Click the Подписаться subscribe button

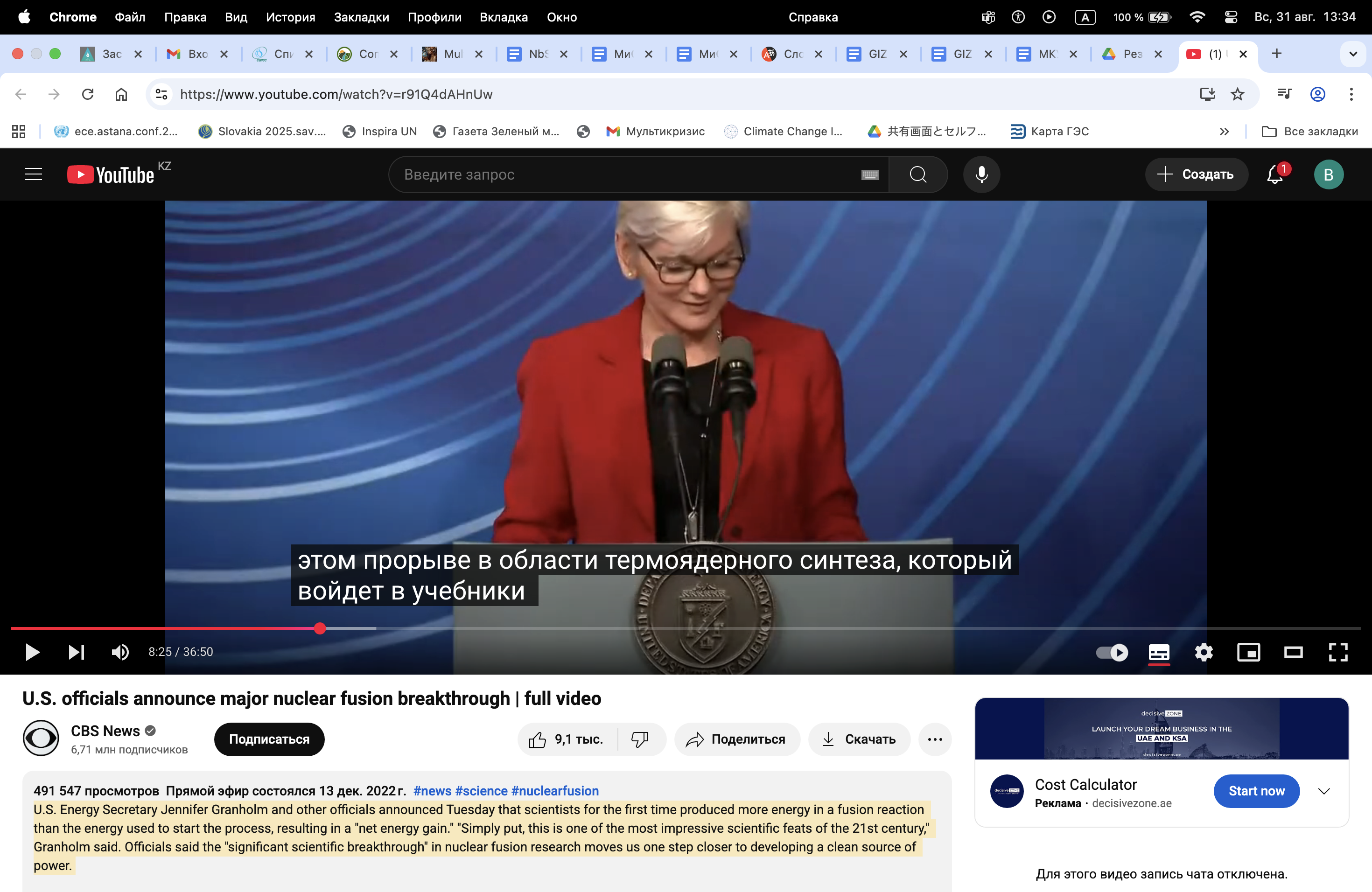coord(269,739)
